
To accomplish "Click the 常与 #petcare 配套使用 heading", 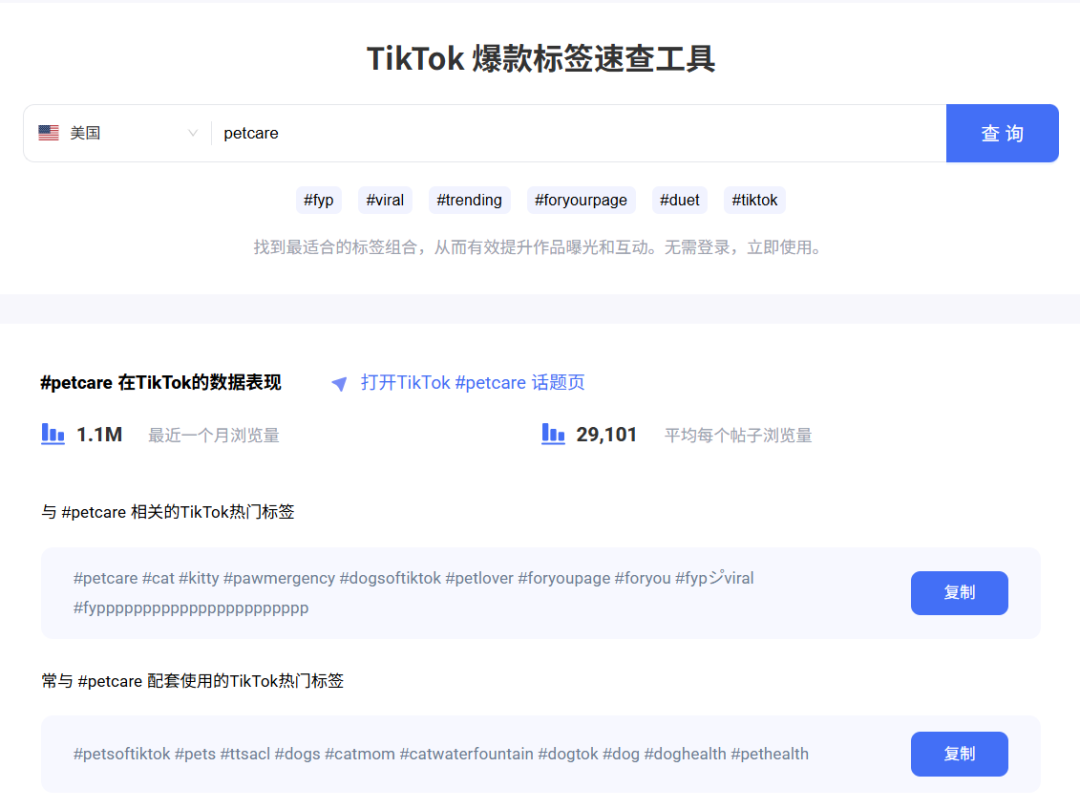I will point(192,681).
